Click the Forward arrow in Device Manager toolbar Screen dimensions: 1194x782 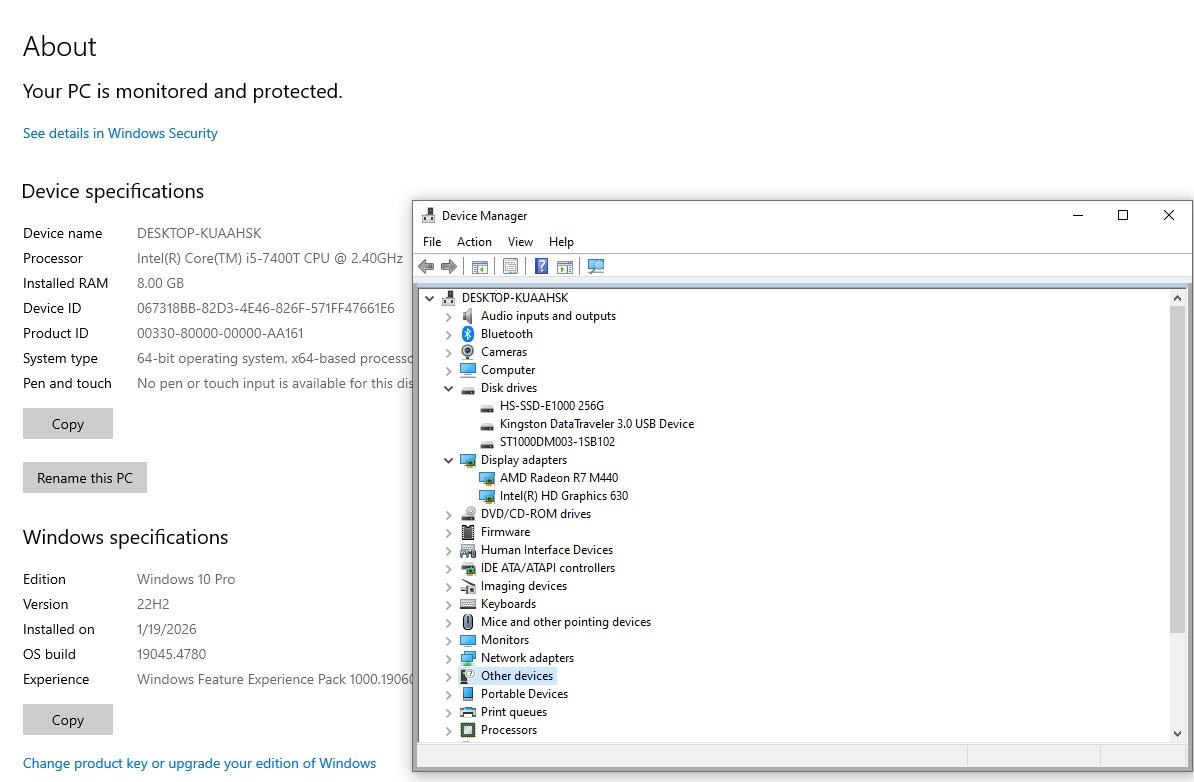449,266
